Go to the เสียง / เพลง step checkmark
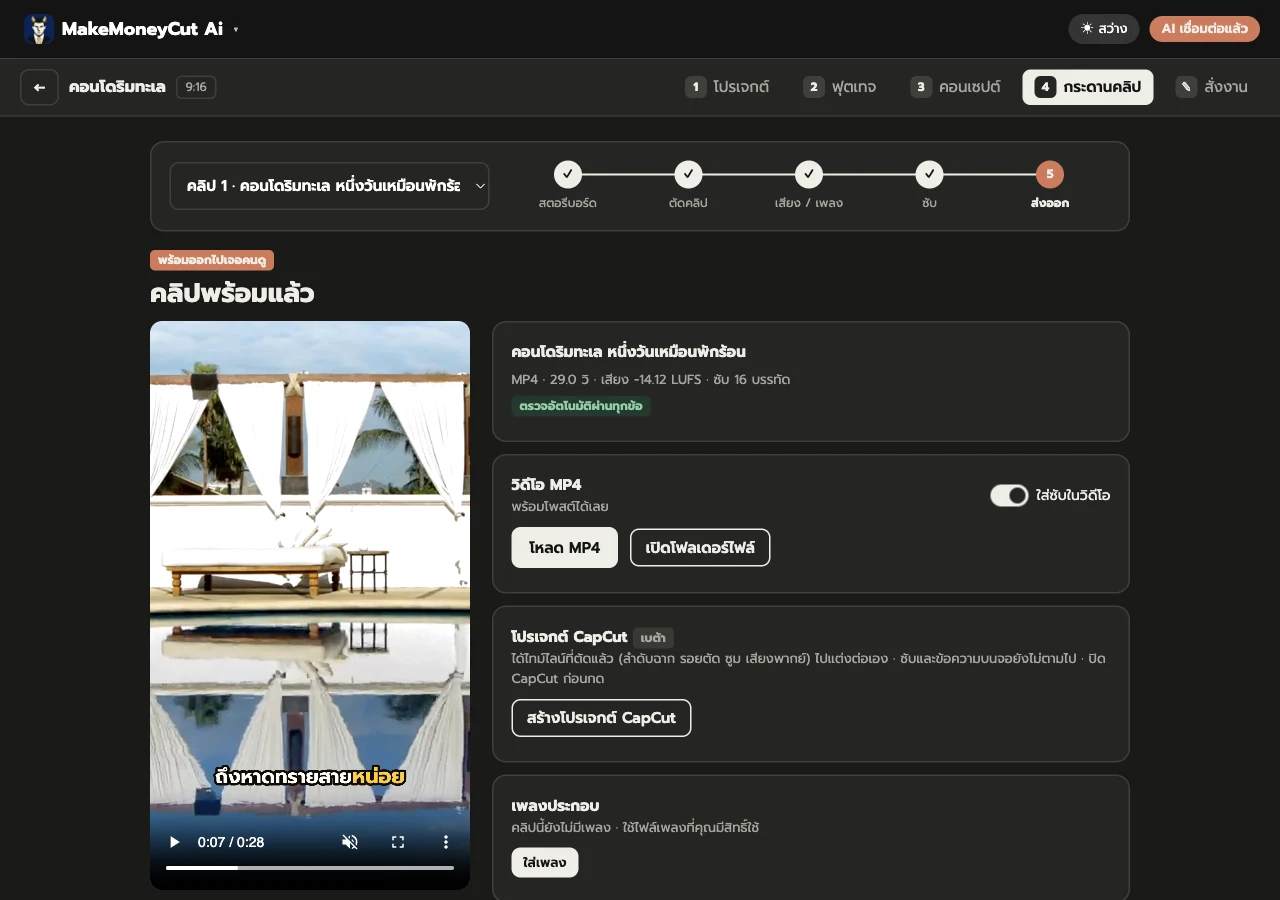 pyautogui.click(x=809, y=175)
